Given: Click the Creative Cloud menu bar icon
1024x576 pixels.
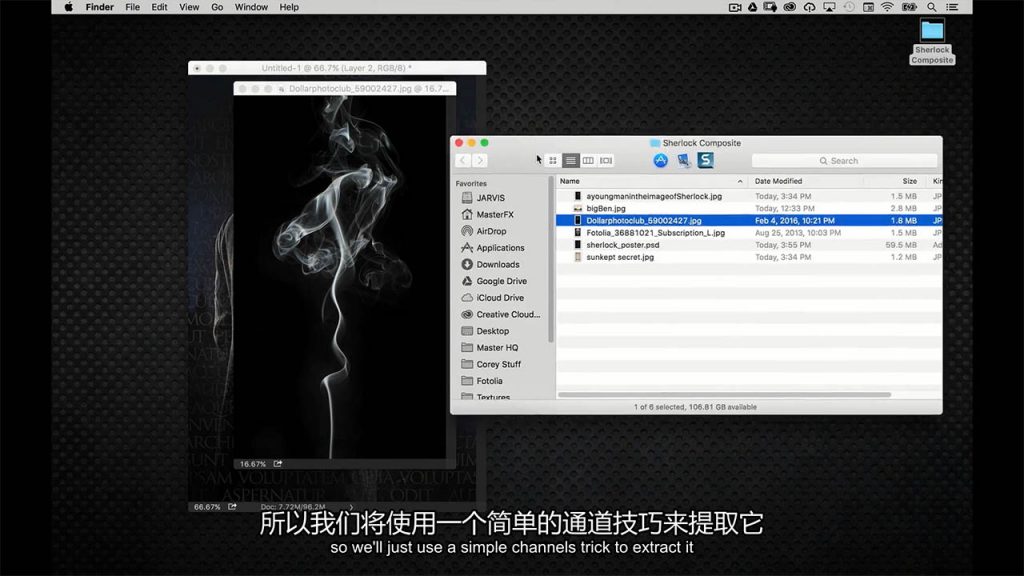Looking at the screenshot, I should 790,7.
